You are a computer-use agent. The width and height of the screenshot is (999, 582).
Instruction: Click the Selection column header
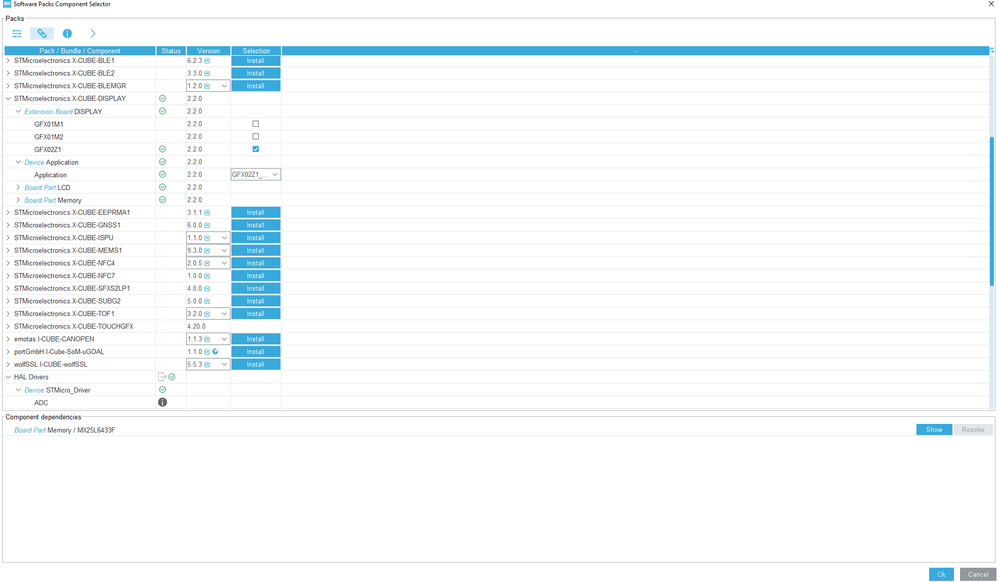click(256, 51)
